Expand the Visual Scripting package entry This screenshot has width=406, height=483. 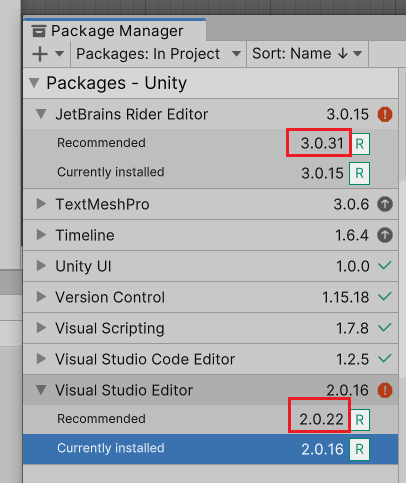[x=41, y=328]
